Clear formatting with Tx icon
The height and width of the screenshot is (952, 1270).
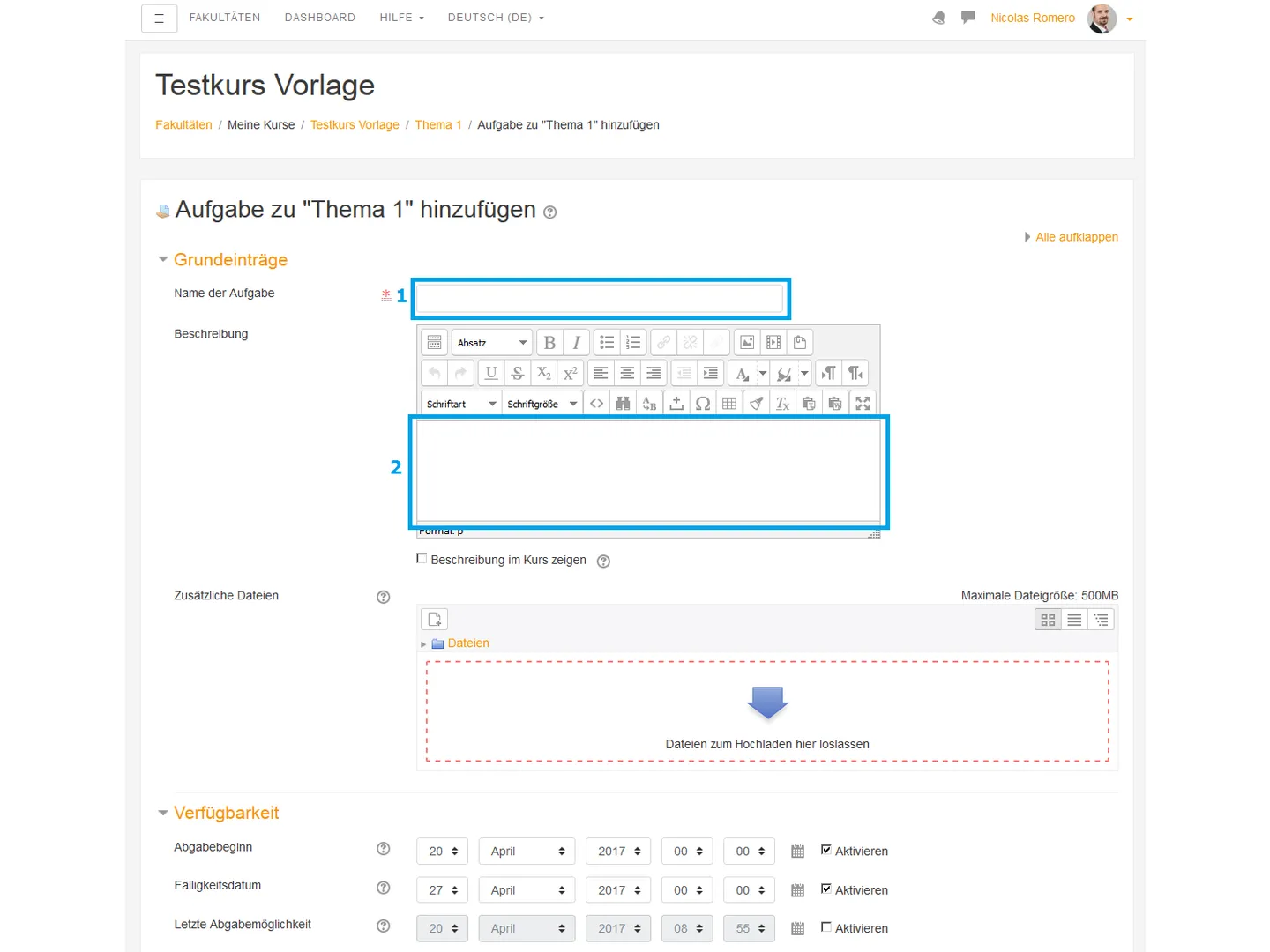click(782, 404)
